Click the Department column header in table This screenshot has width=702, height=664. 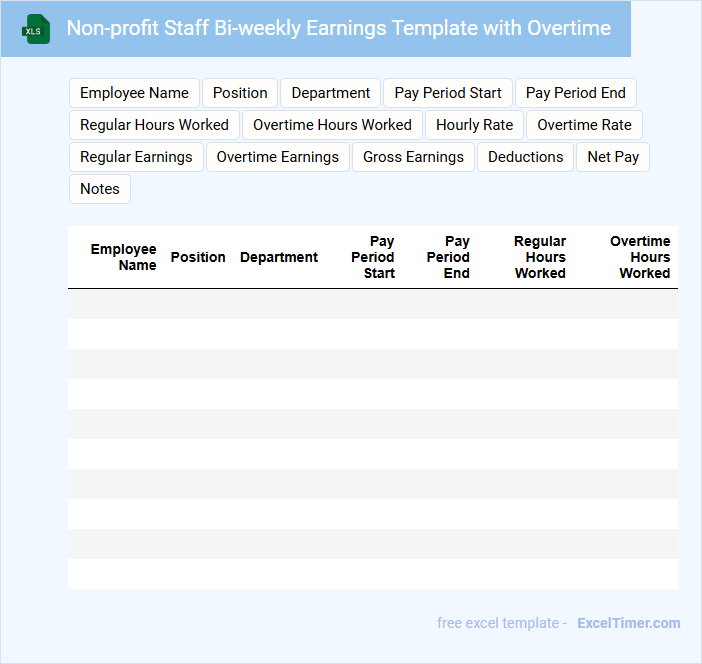tap(279, 257)
